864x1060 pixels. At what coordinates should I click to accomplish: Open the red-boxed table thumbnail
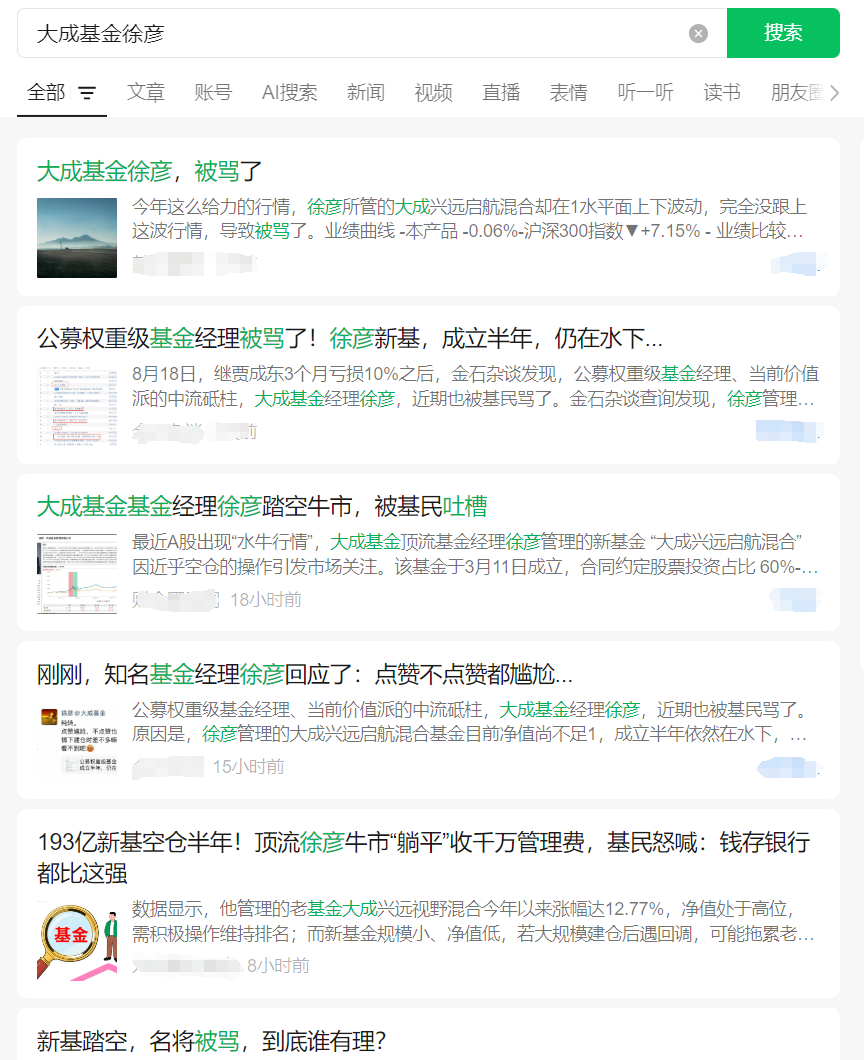pyautogui.click(x=77, y=406)
